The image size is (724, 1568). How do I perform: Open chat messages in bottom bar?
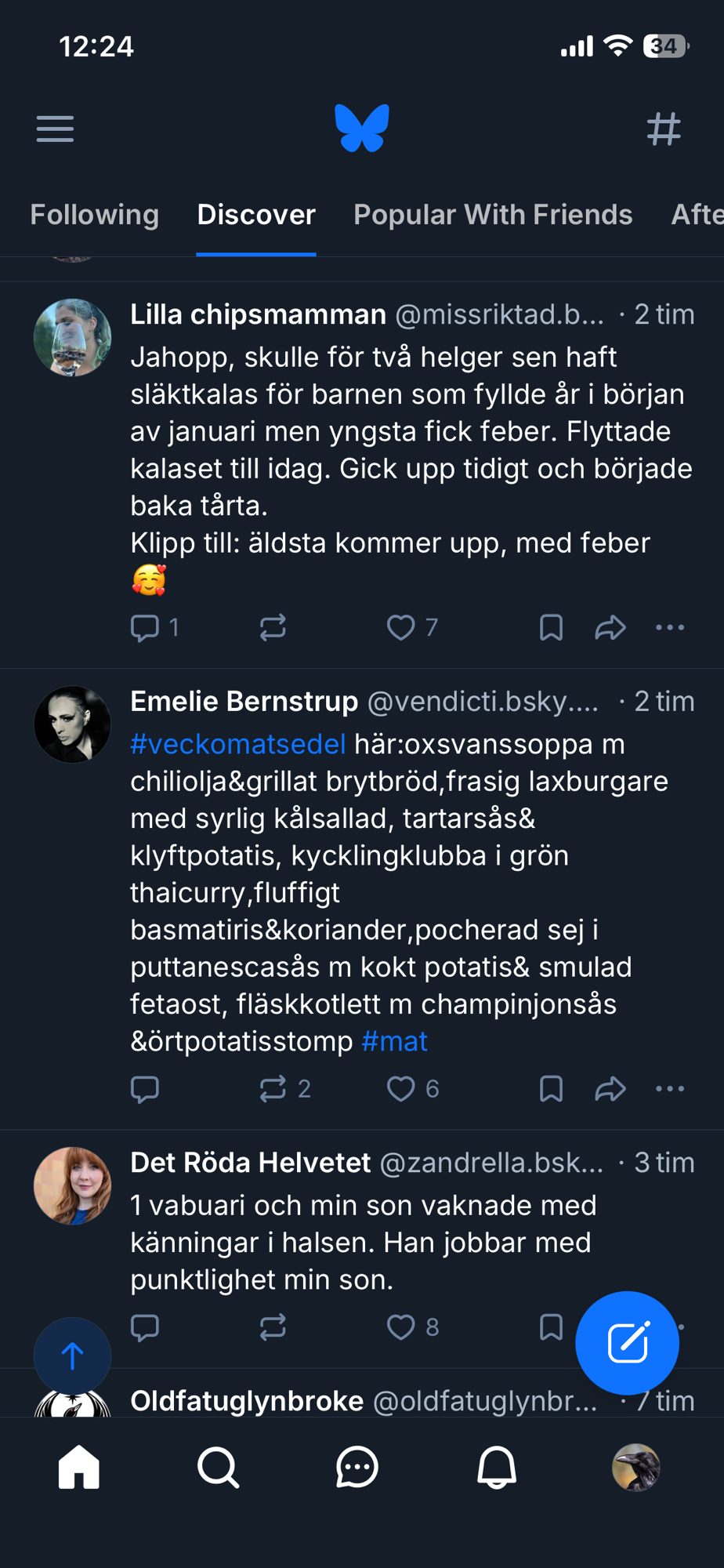click(x=357, y=1467)
